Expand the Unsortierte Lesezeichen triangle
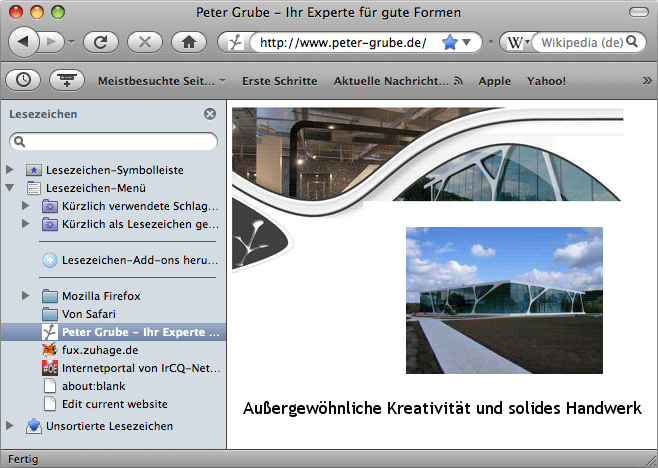The width and height of the screenshot is (658, 468). pyautogui.click(x=10, y=426)
